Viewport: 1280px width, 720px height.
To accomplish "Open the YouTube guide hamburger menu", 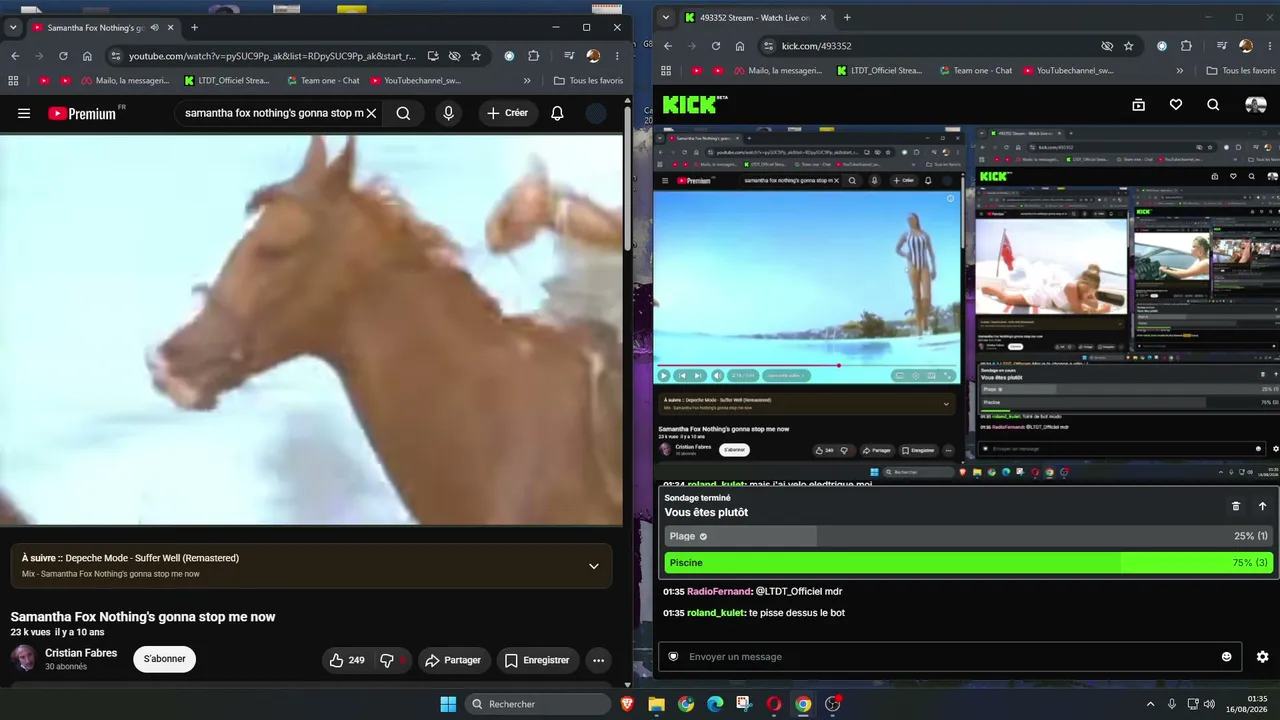I will pyautogui.click(x=24, y=113).
